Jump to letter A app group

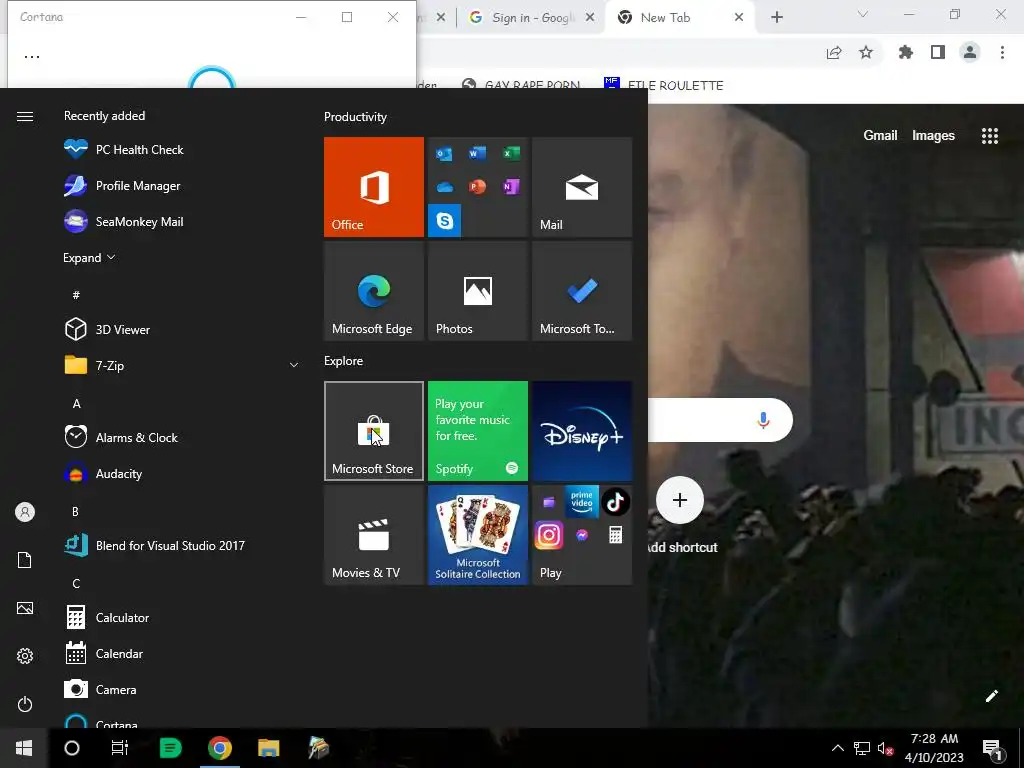click(76, 404)
